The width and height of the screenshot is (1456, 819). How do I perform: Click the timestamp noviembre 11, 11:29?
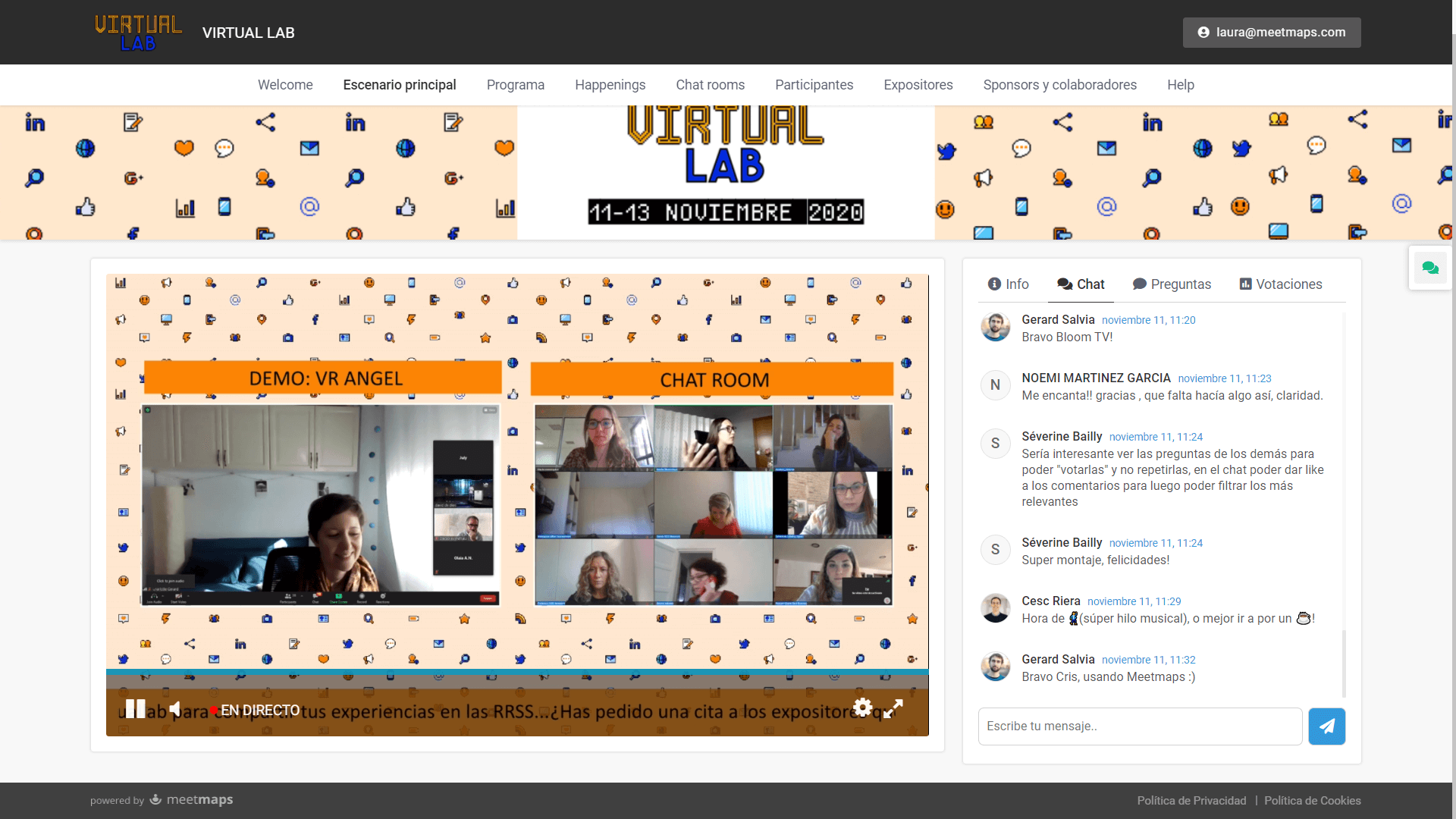(1134, 601)
